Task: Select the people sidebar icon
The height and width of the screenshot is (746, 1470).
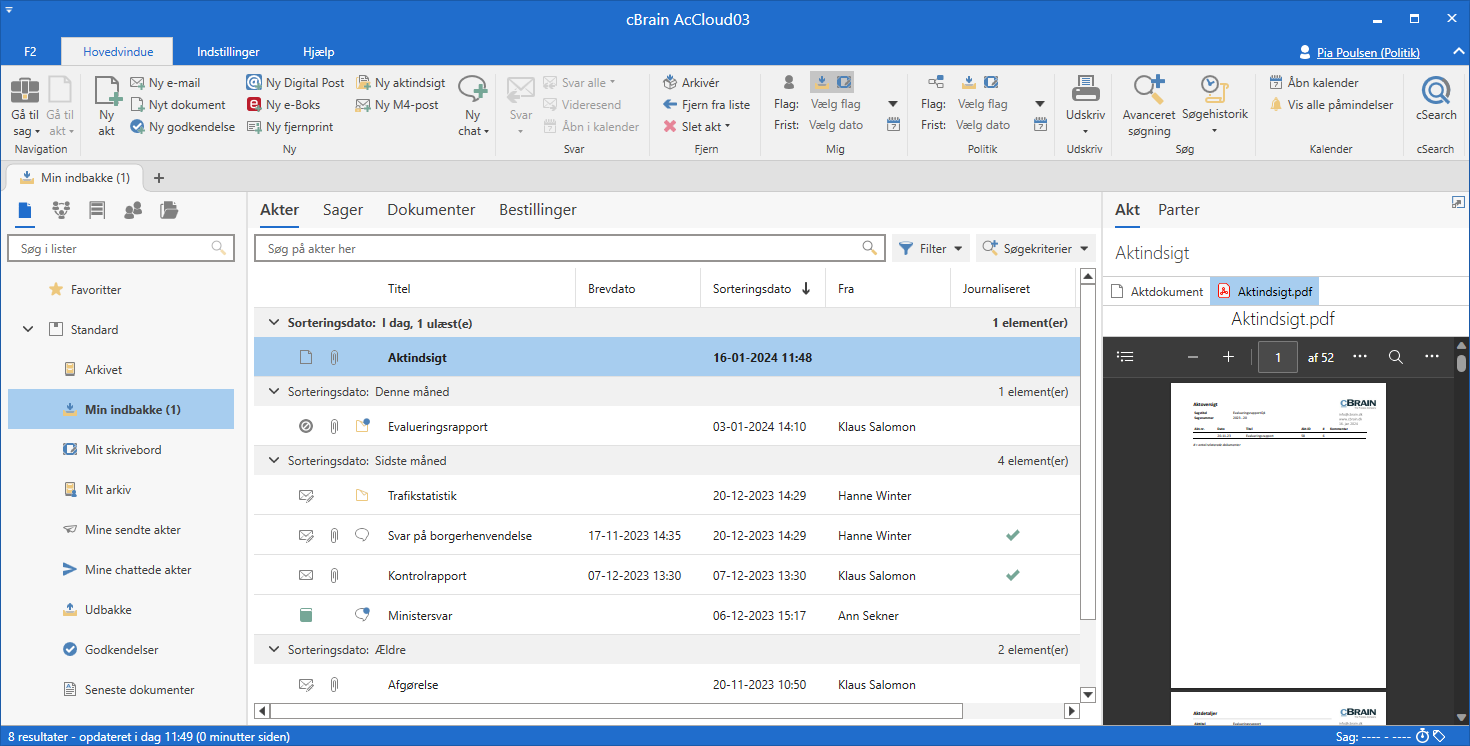Action: tap(133, 210)
